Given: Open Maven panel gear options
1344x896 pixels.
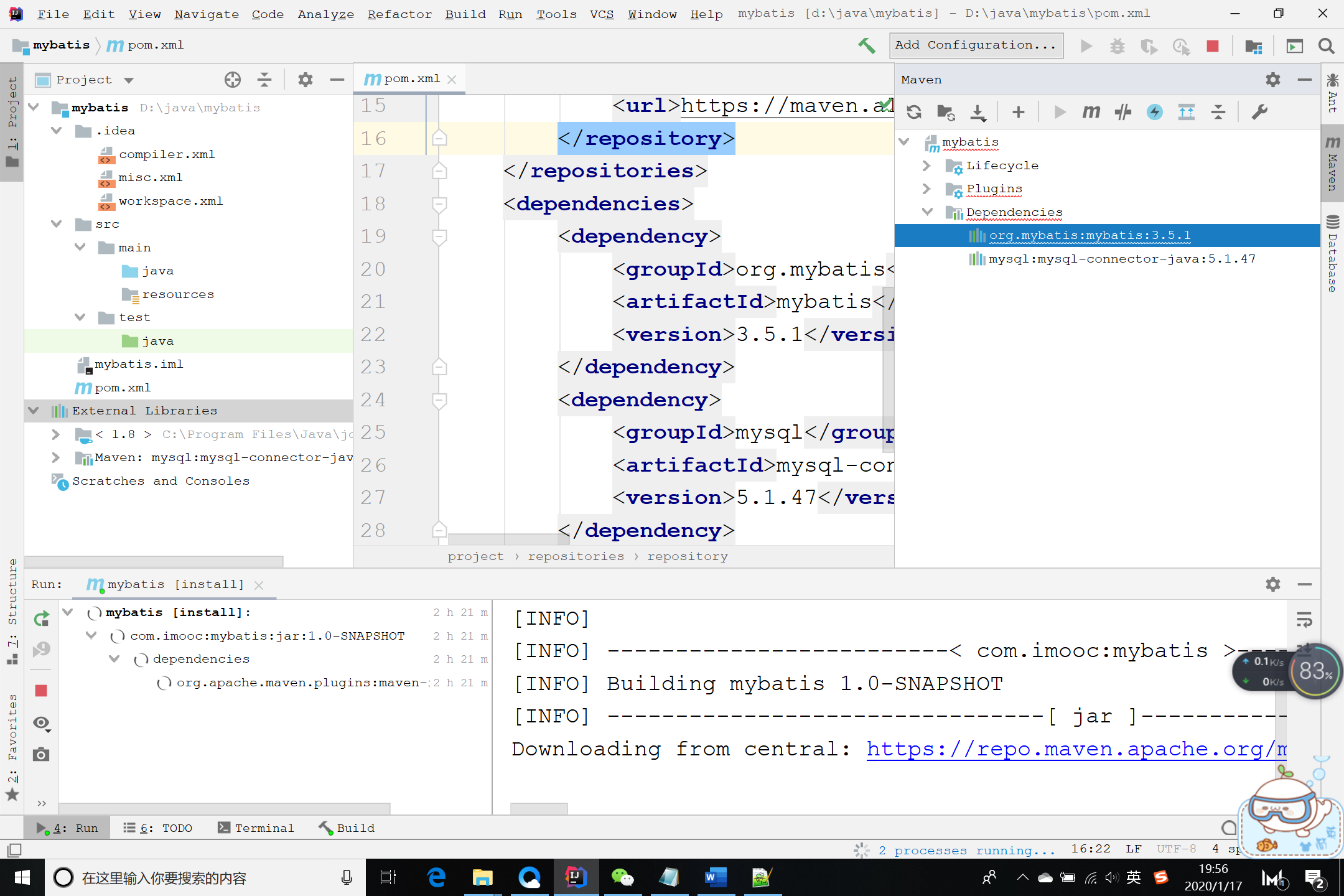Looking at the screenshot, I should point(1273,80).
